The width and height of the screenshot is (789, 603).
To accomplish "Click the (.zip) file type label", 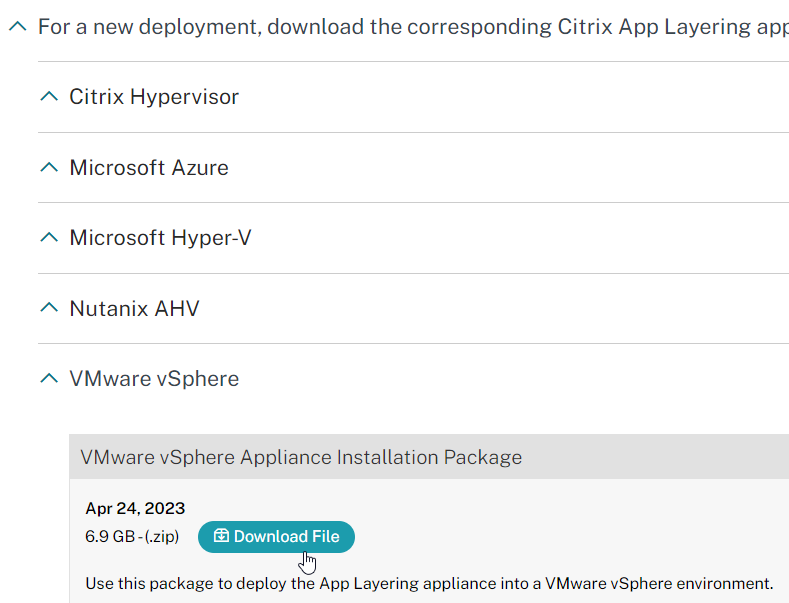I will [162, 537].
